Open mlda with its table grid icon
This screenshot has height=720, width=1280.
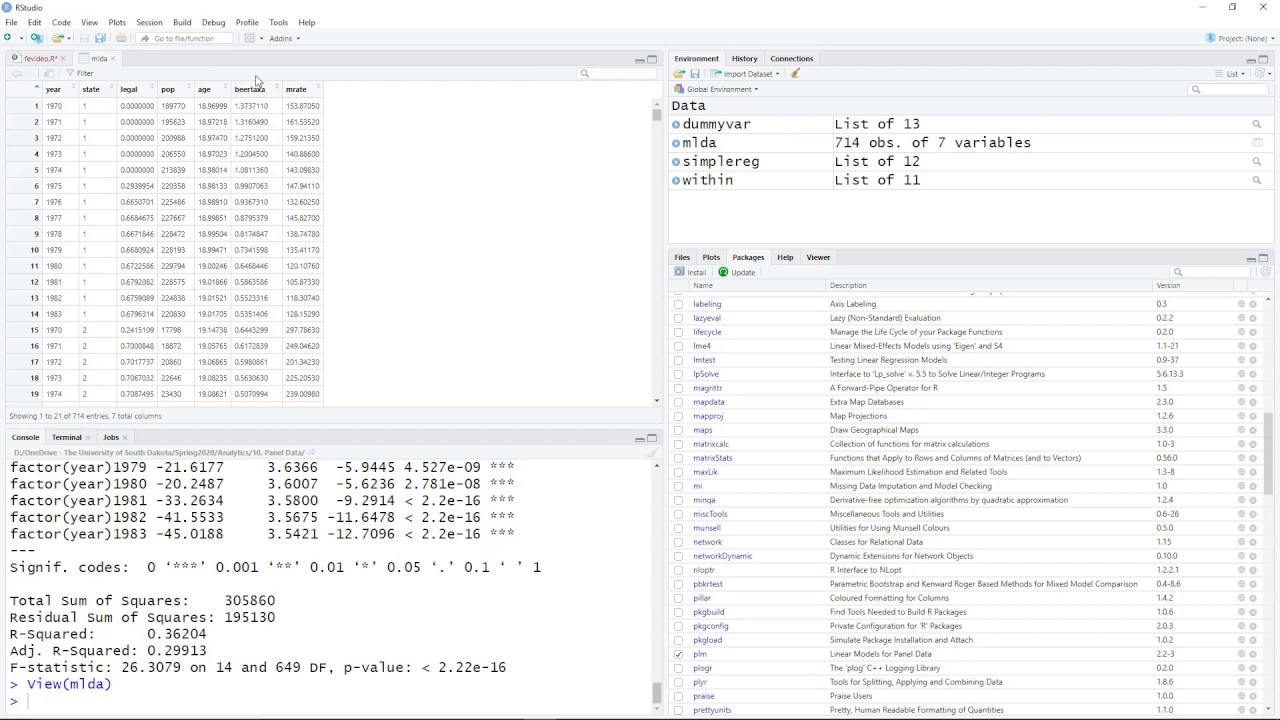(1257, 143)
